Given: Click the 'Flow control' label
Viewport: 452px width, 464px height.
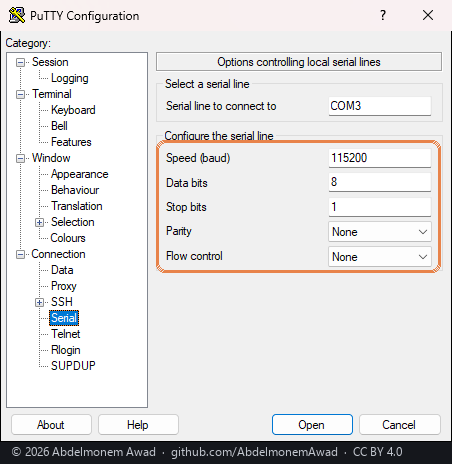Looking at the screenshot, I should point(194,256).
